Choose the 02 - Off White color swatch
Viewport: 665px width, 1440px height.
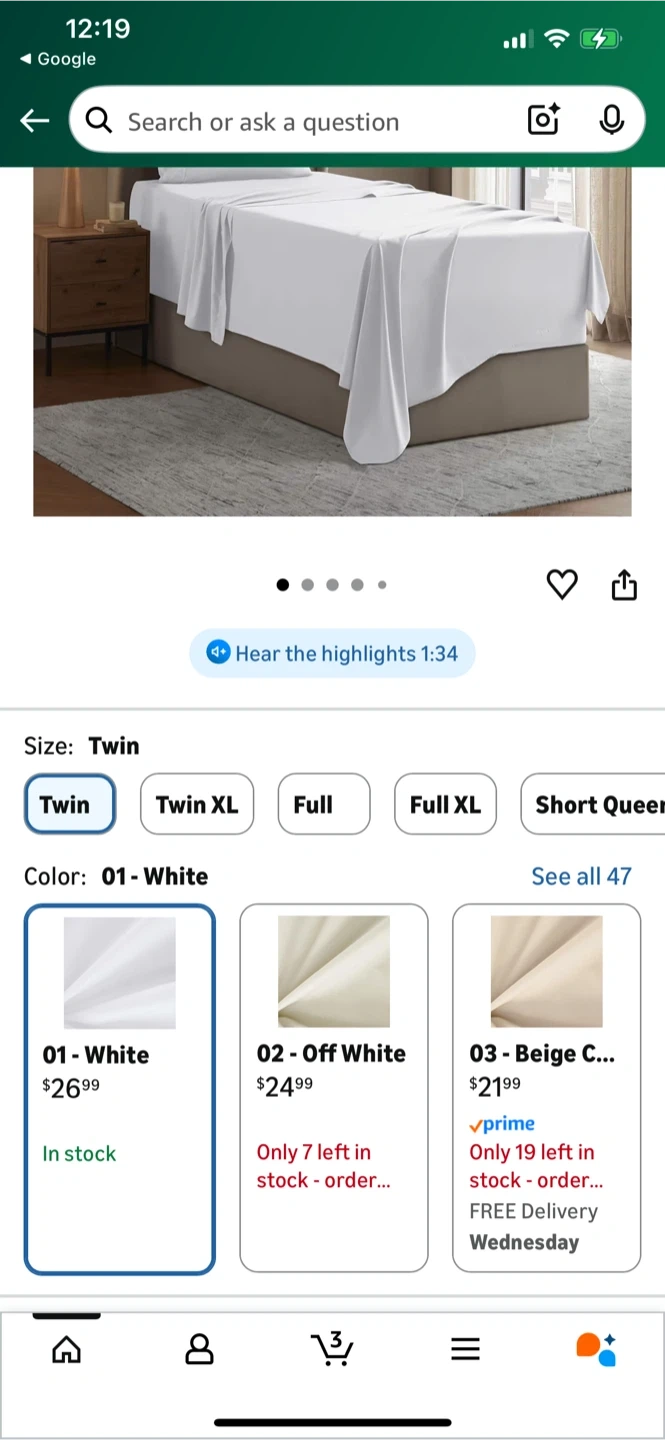click(334, 1088)
